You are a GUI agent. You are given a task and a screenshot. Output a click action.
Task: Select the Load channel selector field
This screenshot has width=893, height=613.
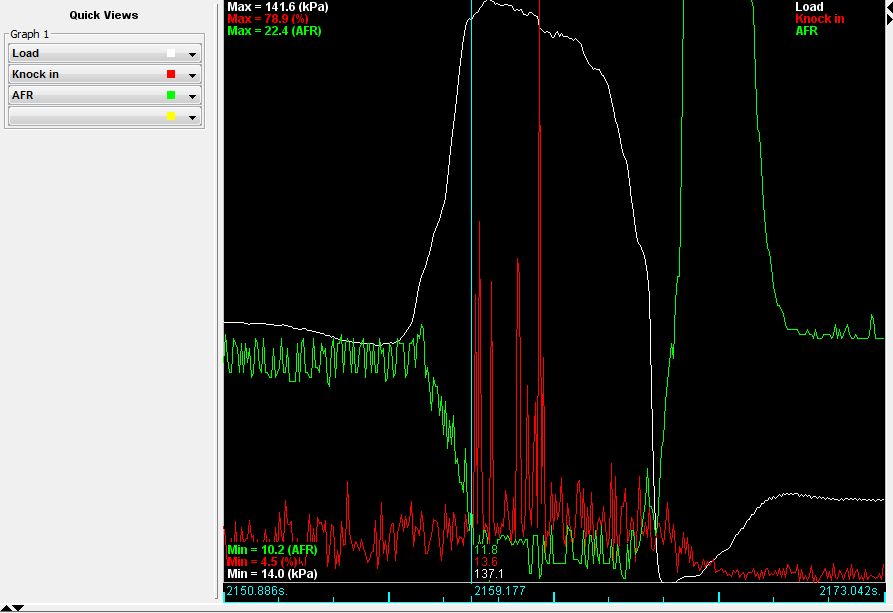85,53
